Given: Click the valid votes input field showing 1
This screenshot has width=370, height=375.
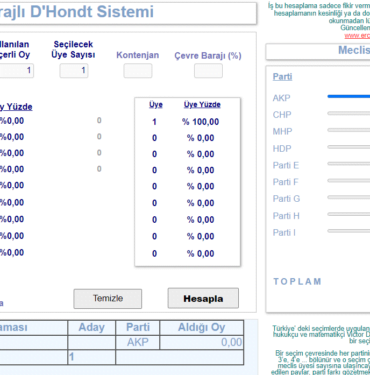Looking at the screenshot, I should [16, 71].
